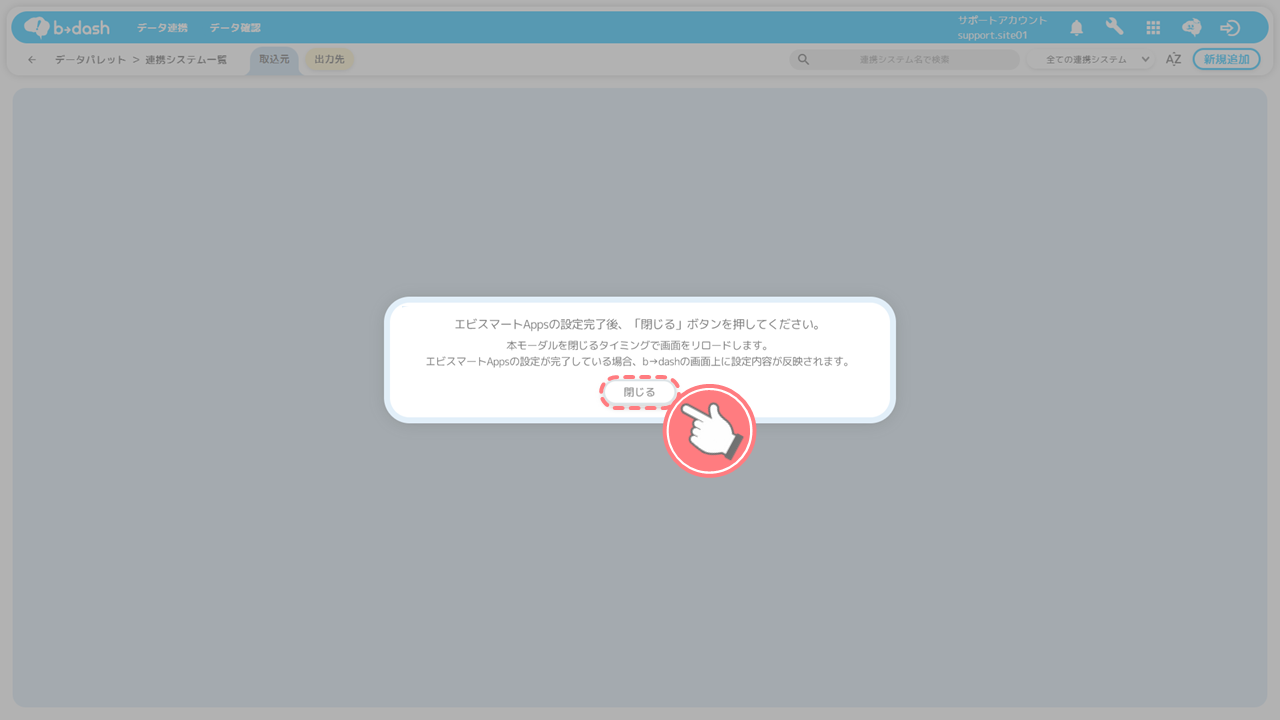Expand the 全ての連携システム dropdown
1280x720 pixels.
(x=1091, y=60)
